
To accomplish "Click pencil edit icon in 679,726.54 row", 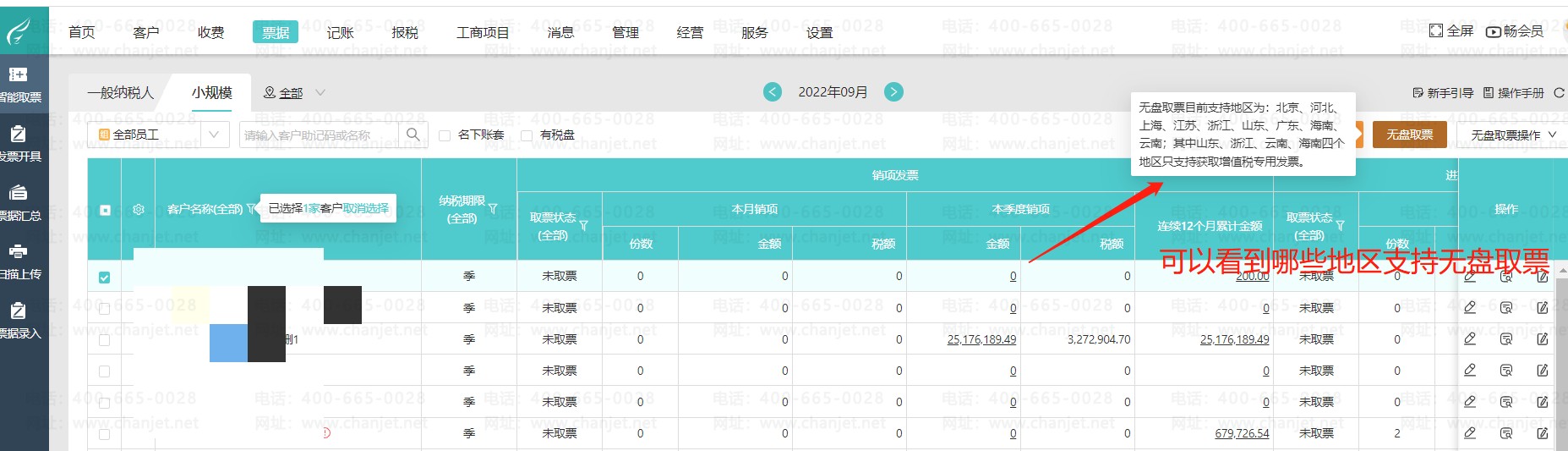I will pos(1470,432).
